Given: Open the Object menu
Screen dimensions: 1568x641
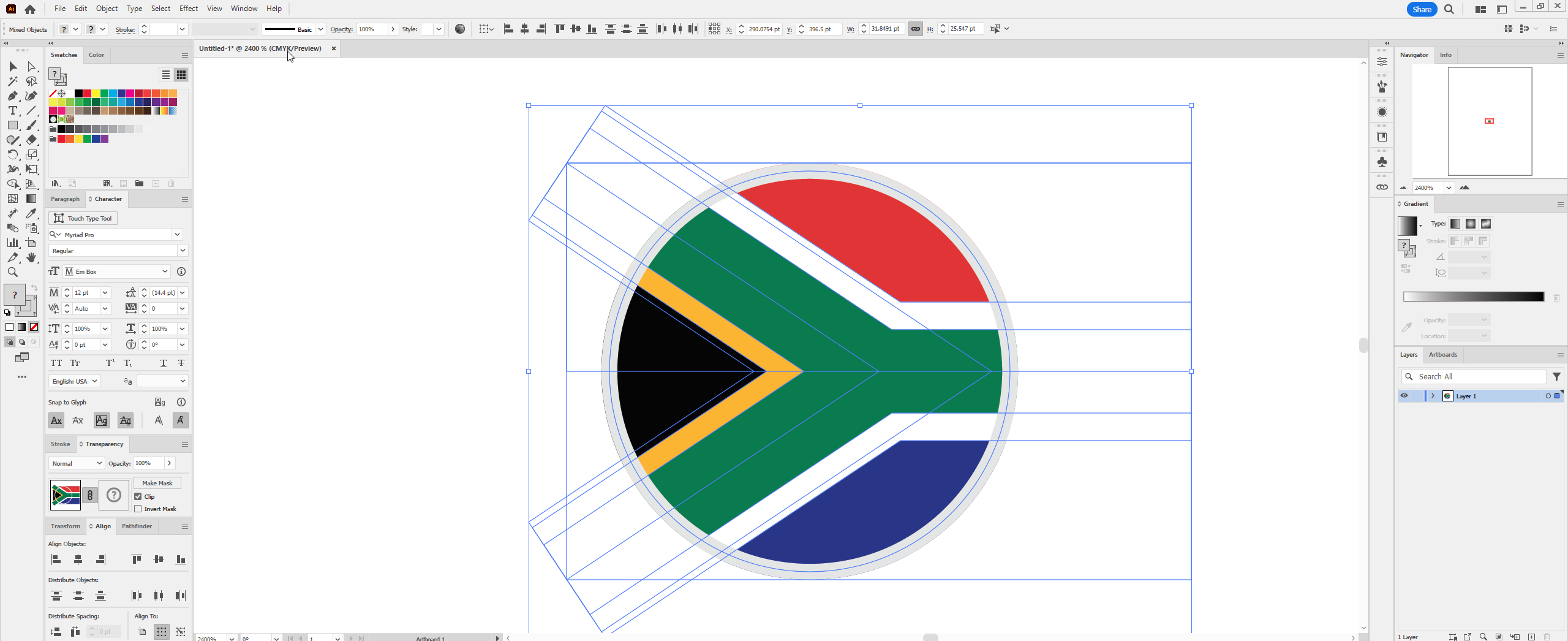Looking at the screenshot, I should (x=107, y=9).
